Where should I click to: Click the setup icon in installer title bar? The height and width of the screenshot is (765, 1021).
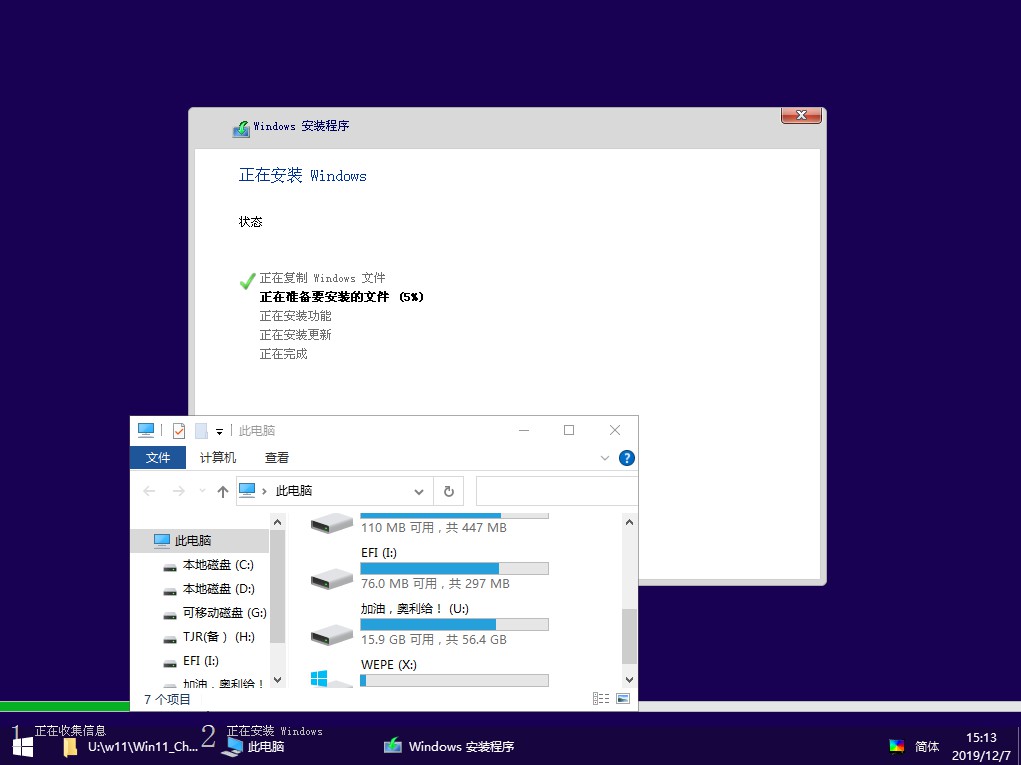click(241, 128)
